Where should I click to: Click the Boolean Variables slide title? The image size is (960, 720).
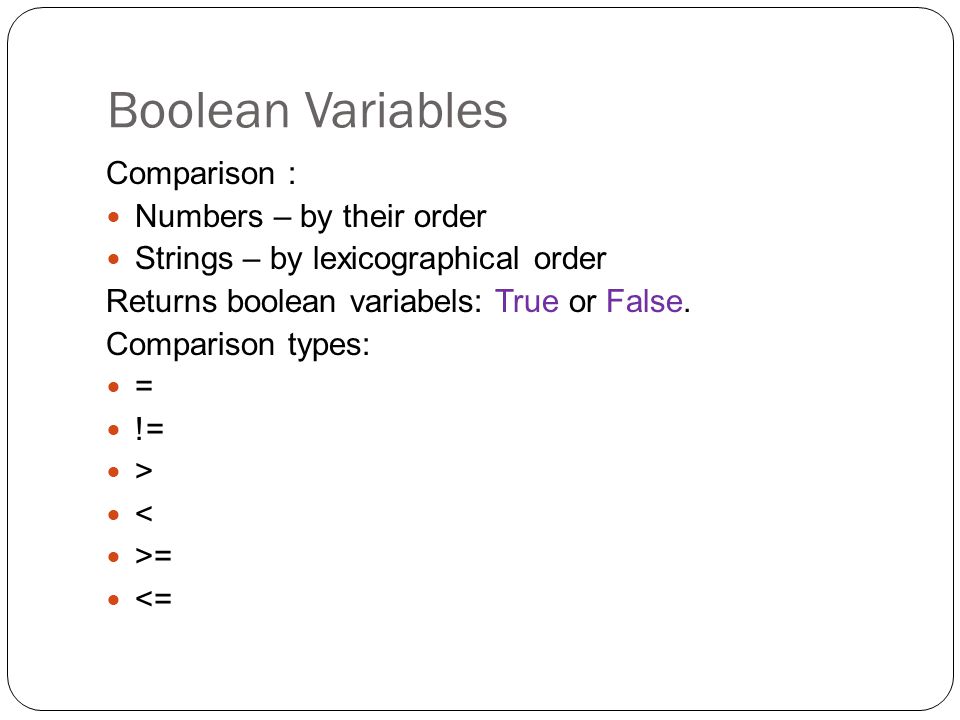(307, 110)
